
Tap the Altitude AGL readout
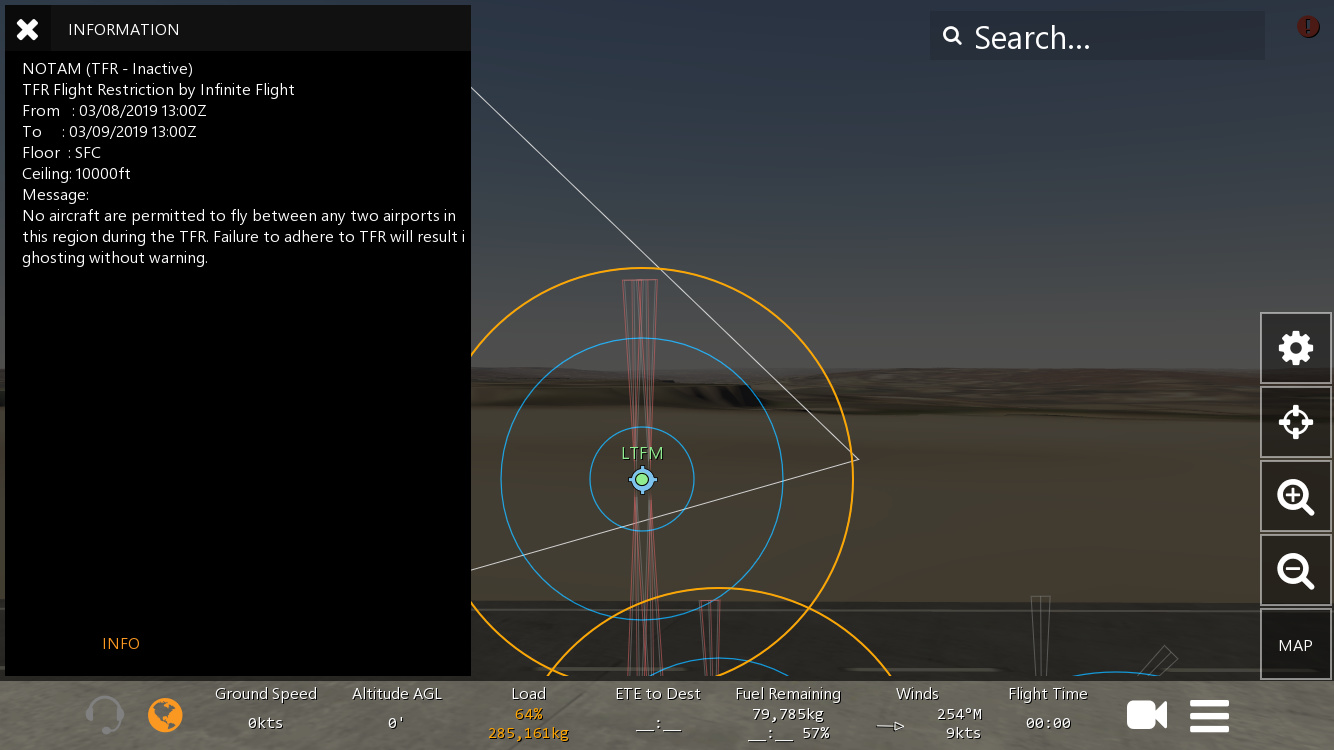397,708
